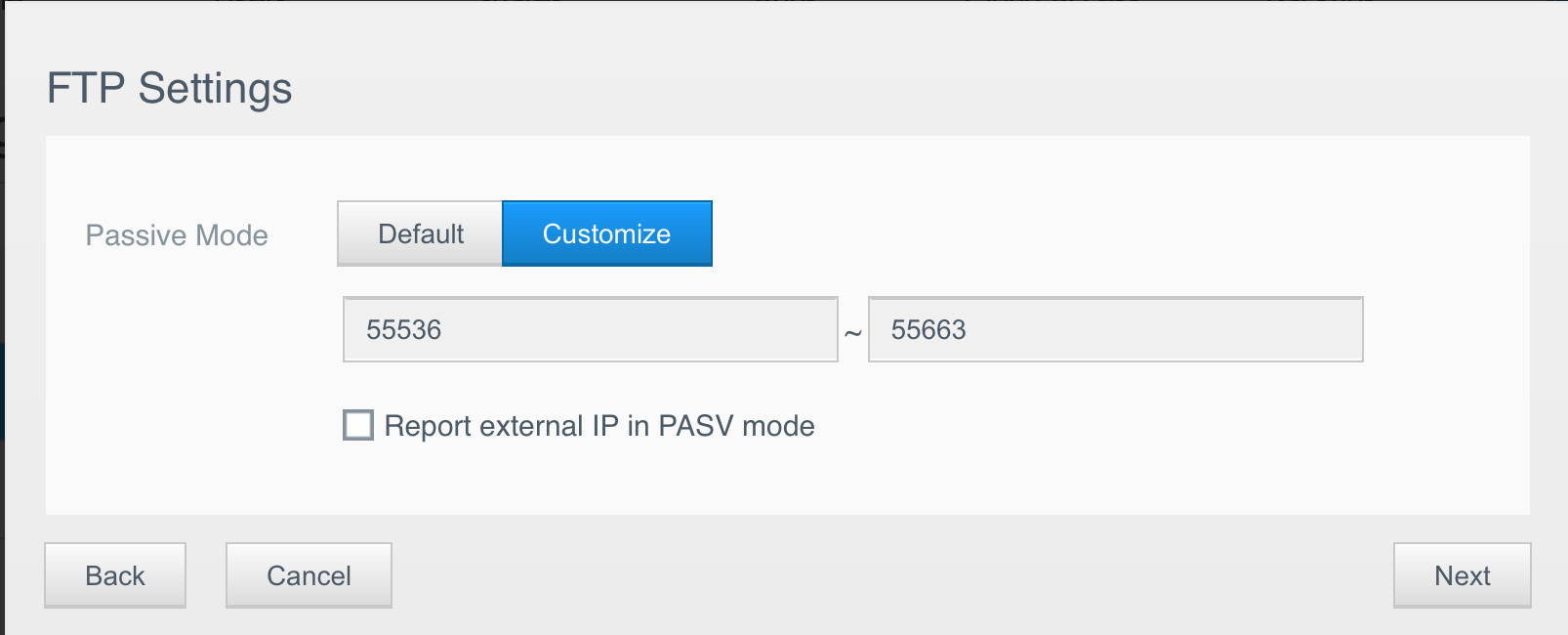Proceed by clicking Next
This screenshot has width=1568, height=635.
click(x=1462, y=575)
